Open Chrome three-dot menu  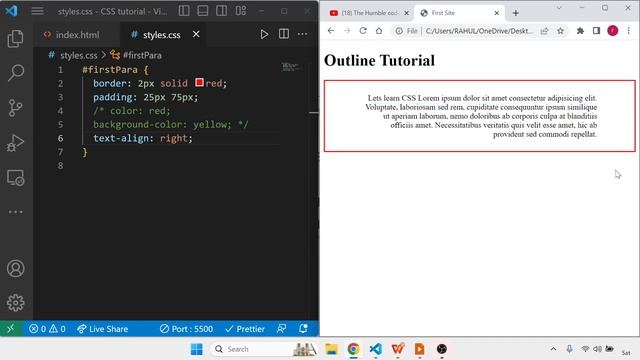(x=629, y=31)
